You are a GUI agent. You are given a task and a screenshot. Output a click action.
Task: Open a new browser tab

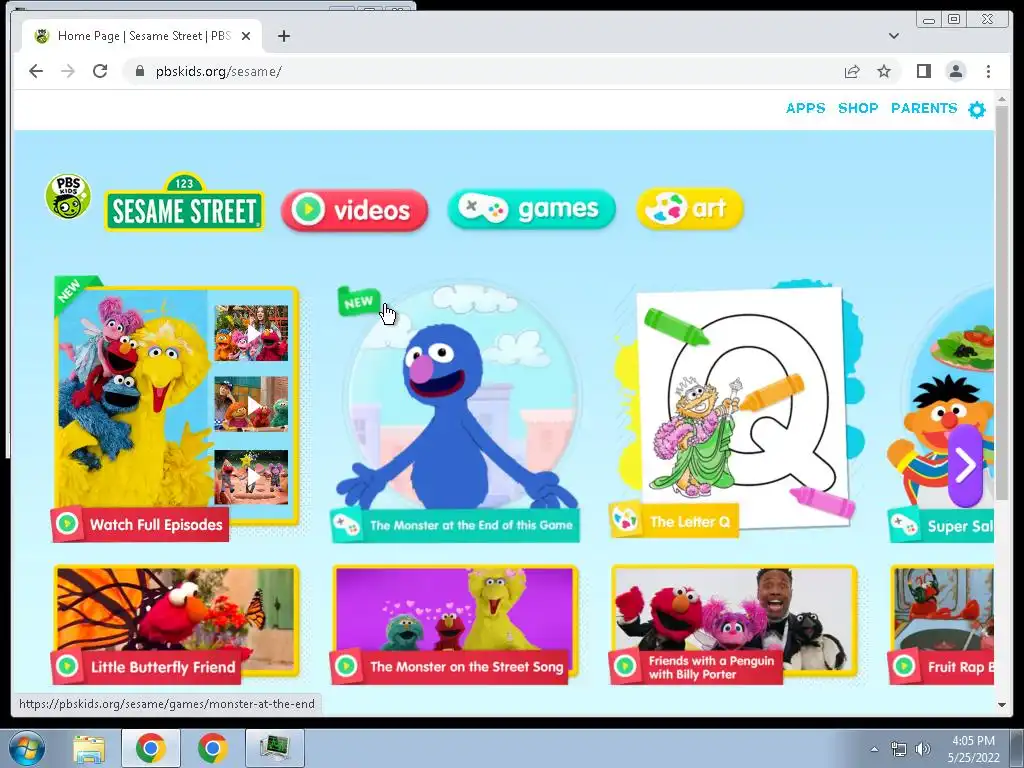coord(283,36)
